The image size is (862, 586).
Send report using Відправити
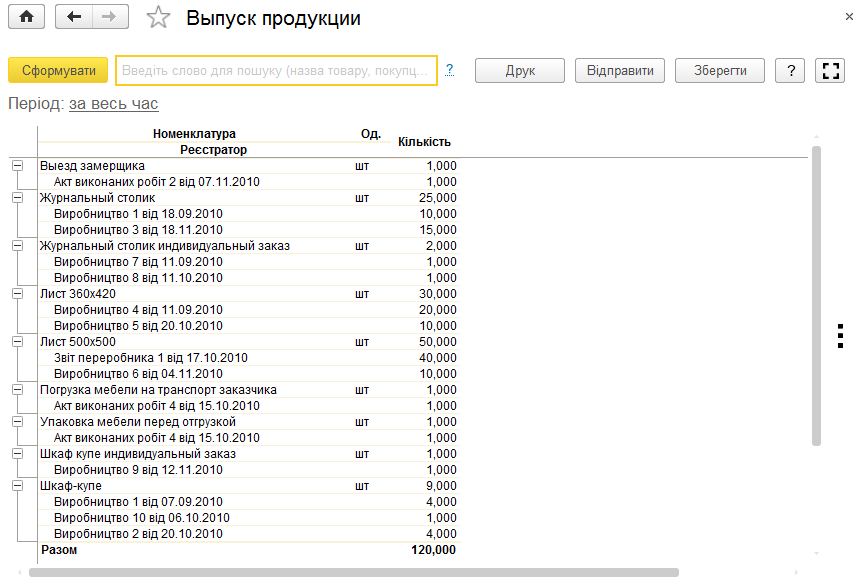tap(620, 70)
